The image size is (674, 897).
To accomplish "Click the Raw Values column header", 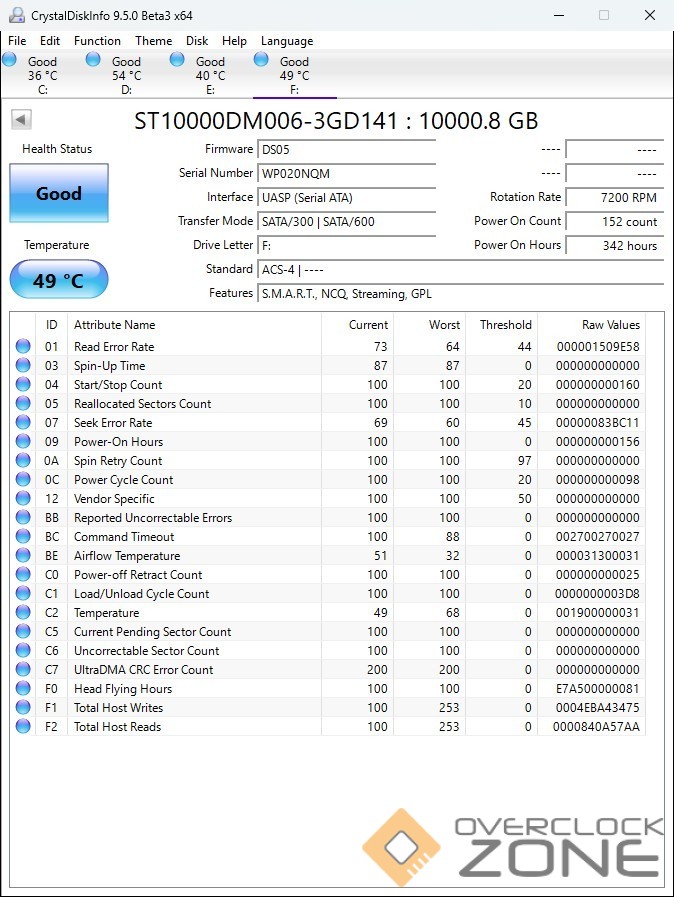I will tap(610, 325).
